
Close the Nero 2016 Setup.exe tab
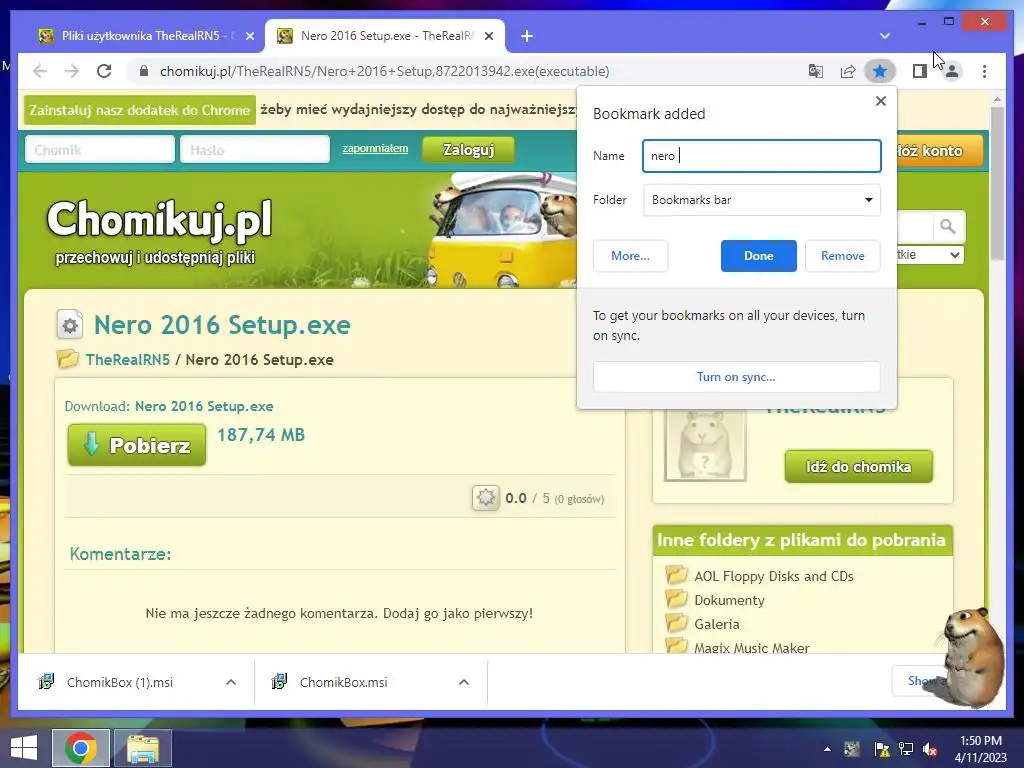[489, 36]
